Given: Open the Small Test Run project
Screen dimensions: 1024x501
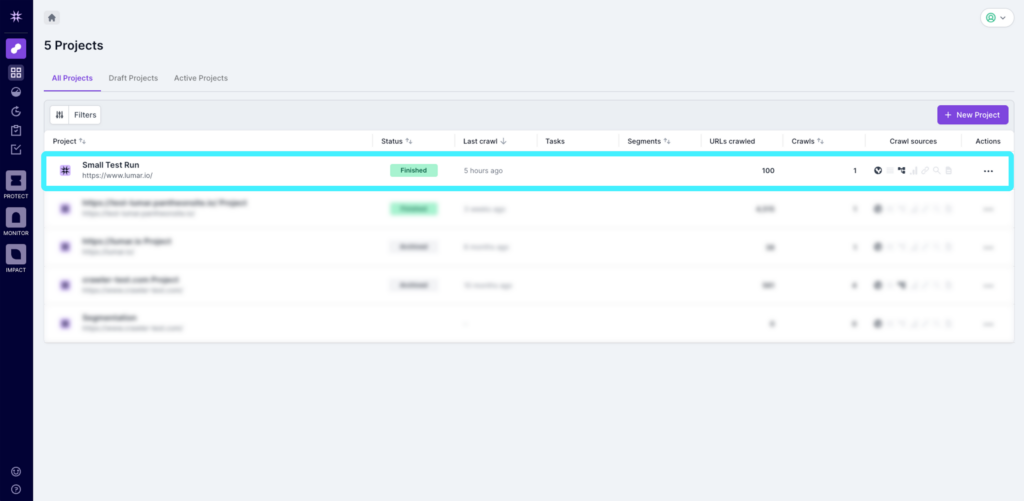Looking at the screenshot, I should click(110, 165).
